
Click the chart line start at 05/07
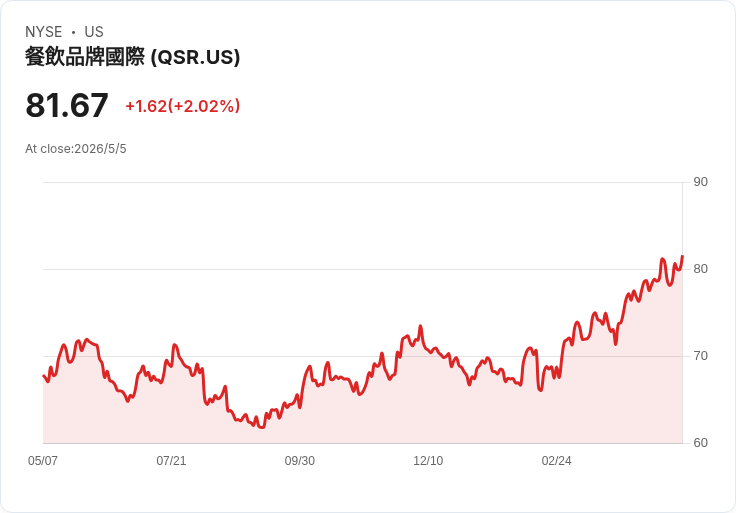(44, 375)
